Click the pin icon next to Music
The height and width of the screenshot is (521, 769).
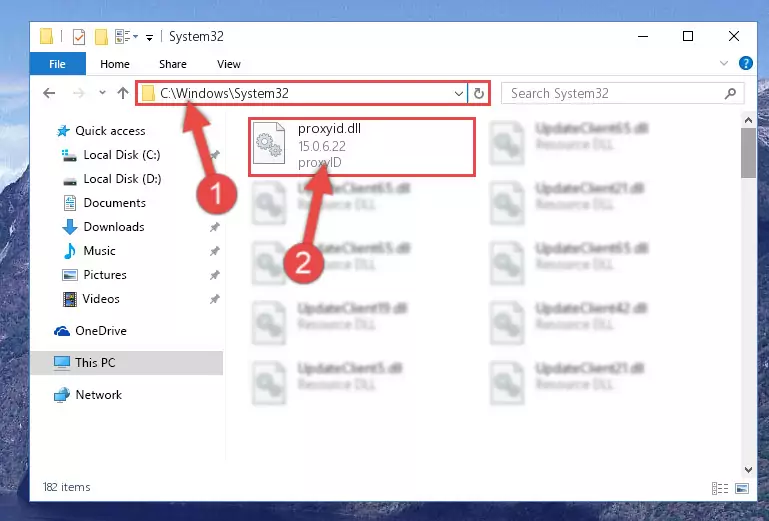214,251
